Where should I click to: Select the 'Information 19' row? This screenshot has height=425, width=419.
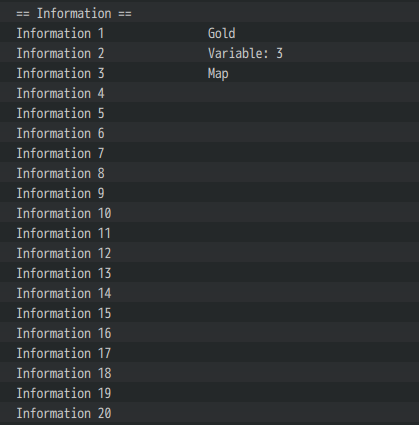[x=209, y=392]
